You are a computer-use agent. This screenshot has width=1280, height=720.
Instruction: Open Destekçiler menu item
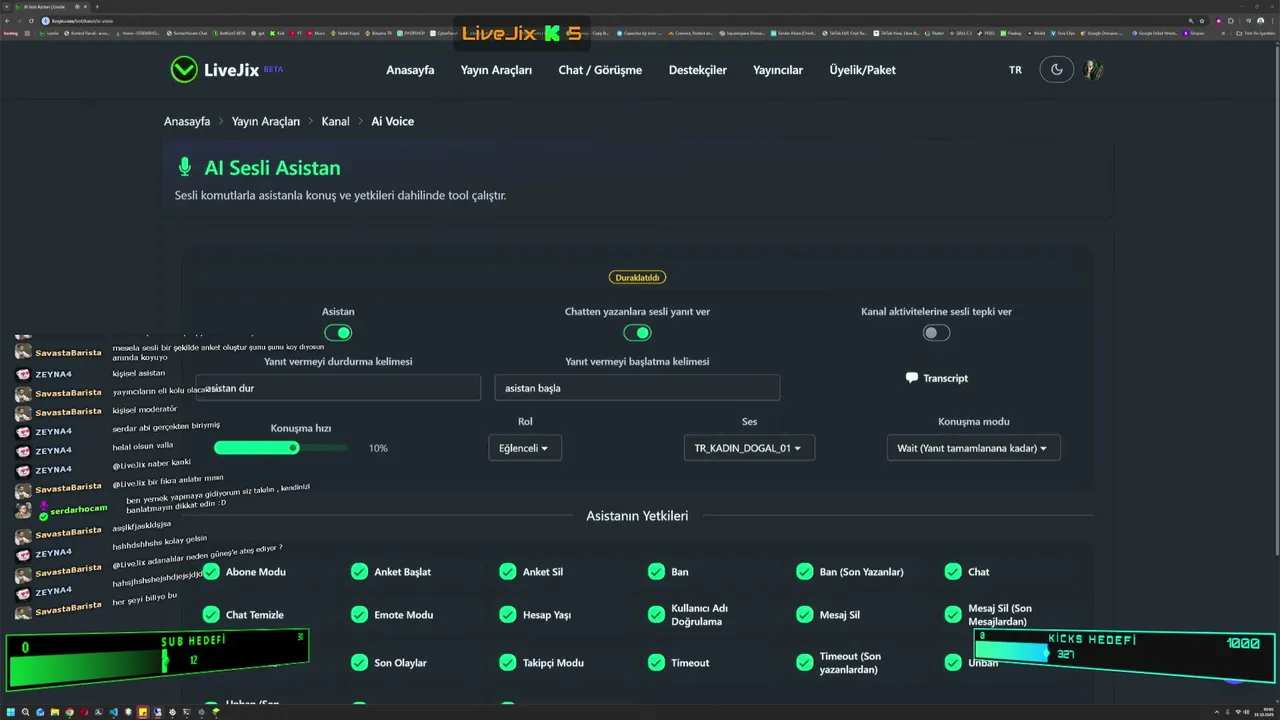(698, 70)
